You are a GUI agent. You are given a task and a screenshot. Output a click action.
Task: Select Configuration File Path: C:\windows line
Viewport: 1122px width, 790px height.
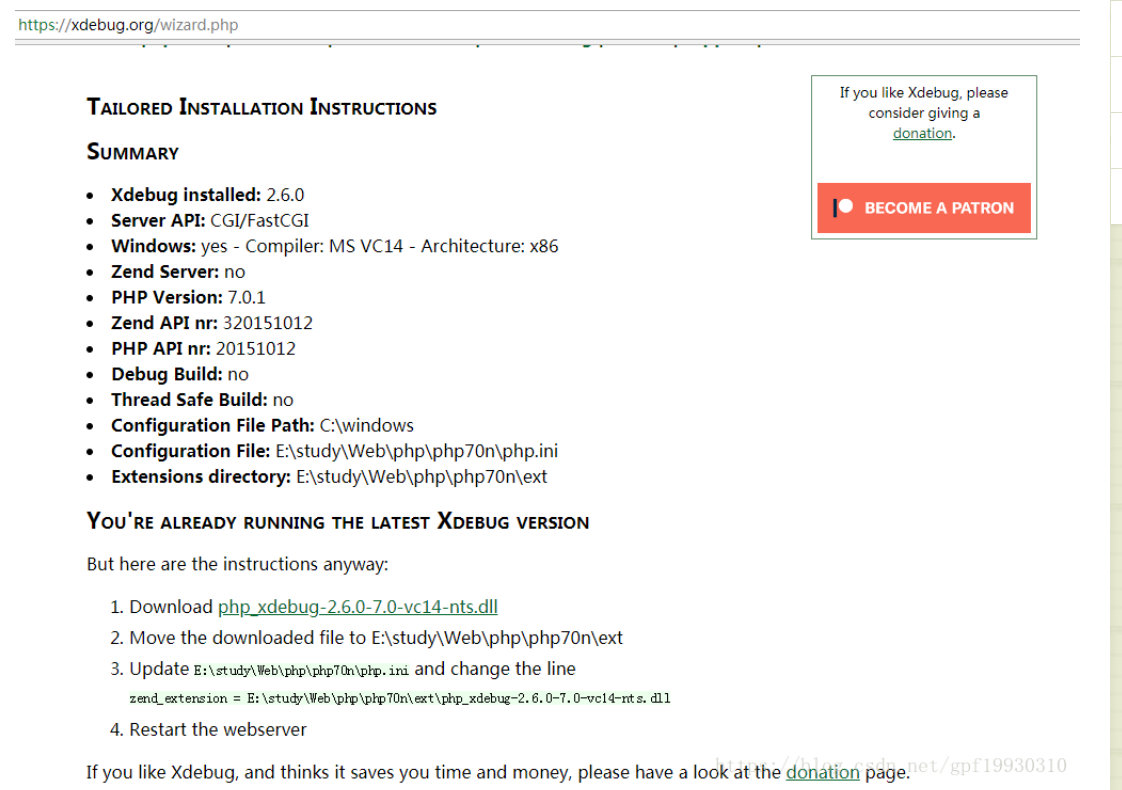pos(262,425)
